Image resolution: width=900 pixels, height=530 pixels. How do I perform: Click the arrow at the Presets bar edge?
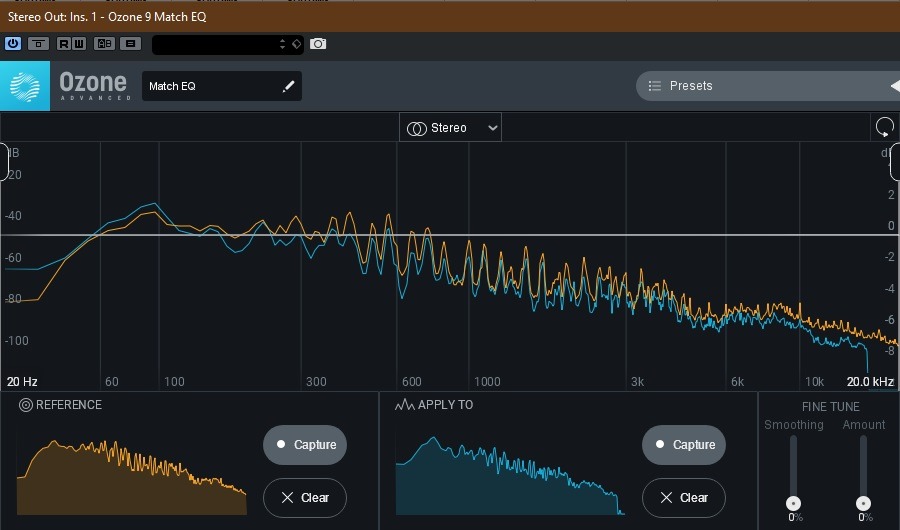tap(895, 86)
